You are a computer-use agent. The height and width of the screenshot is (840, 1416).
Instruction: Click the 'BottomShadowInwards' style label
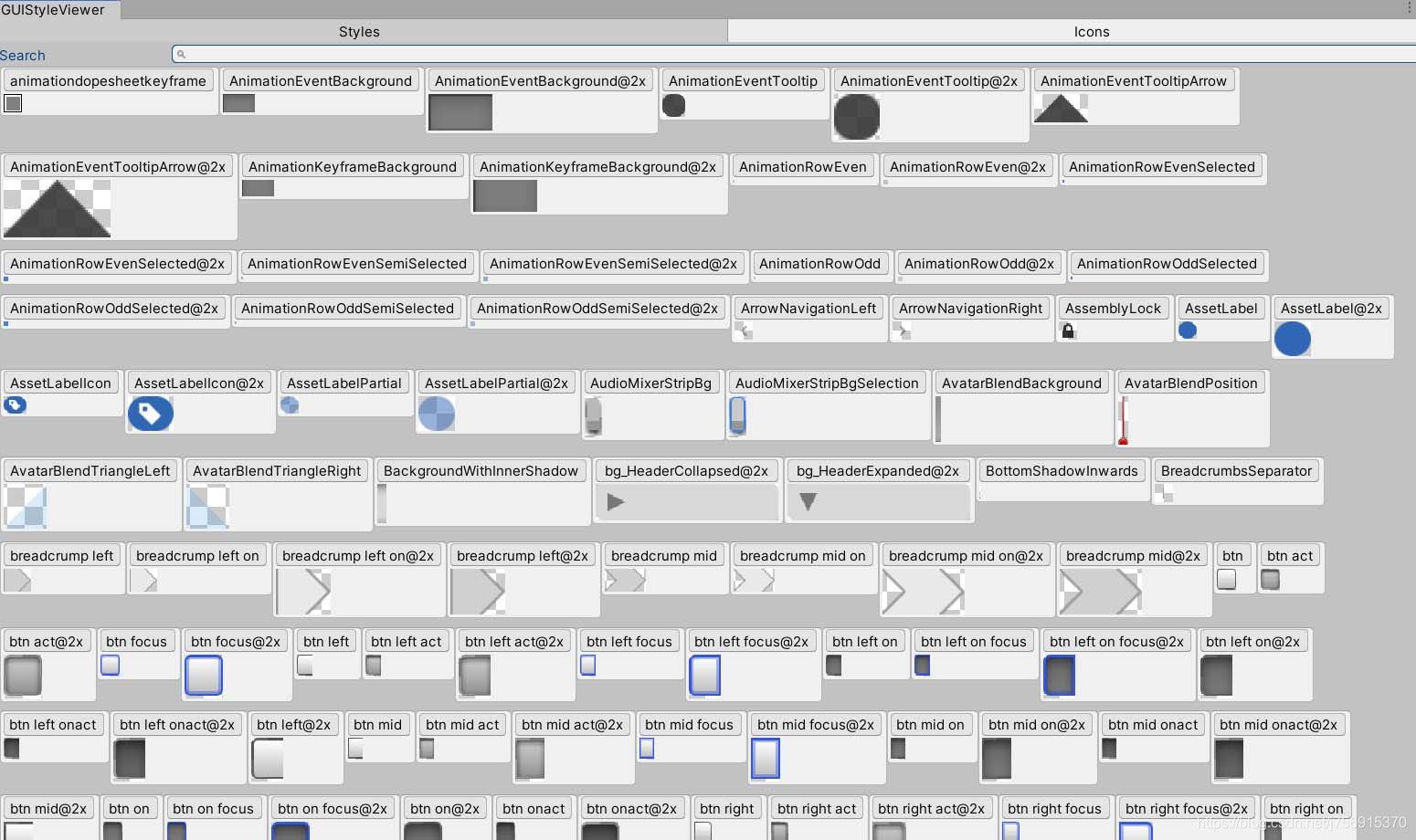[1062, 470]
